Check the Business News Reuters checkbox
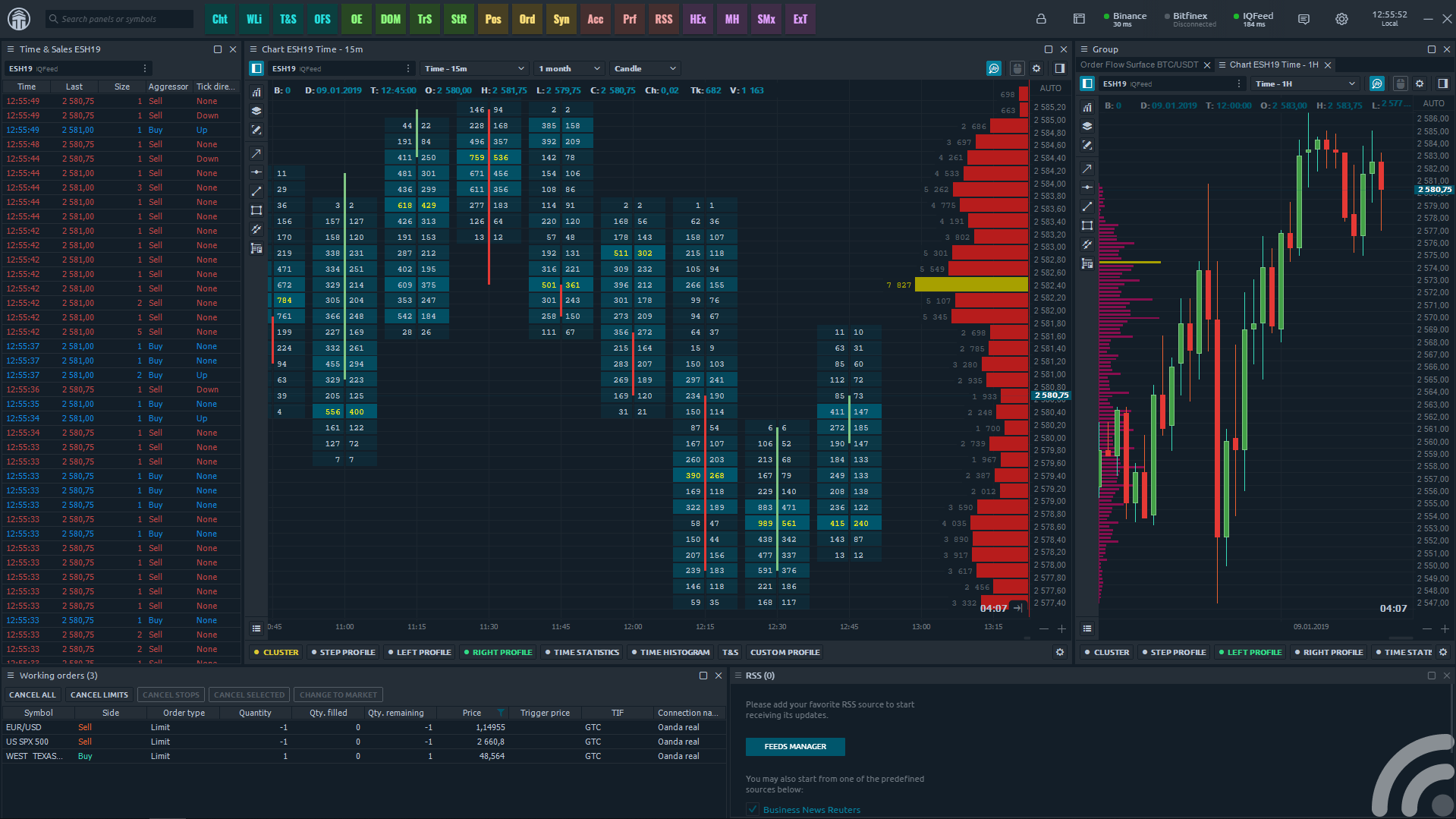The image size is (1456, 819). [x=753, y=809]
